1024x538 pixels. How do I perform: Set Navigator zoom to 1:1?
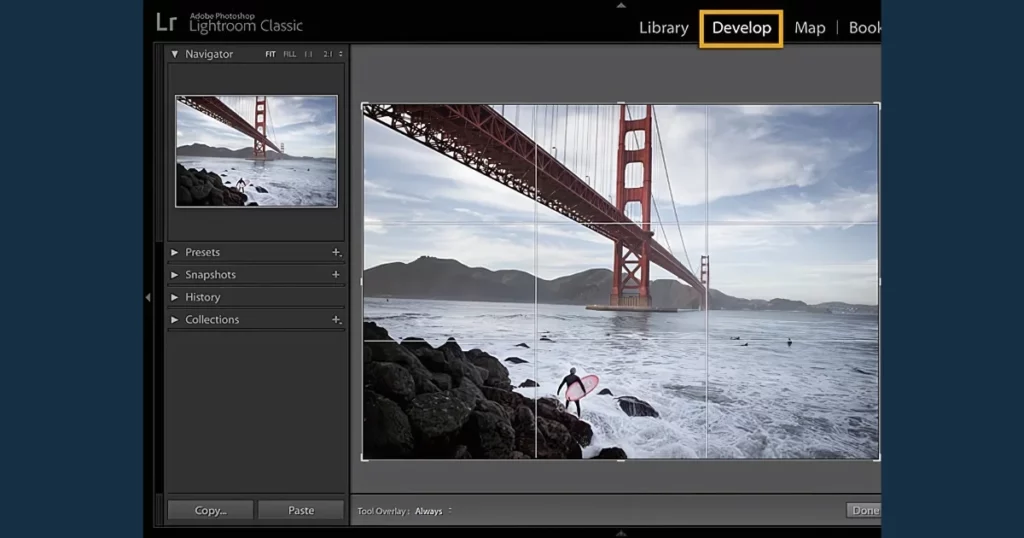(308, 54)
